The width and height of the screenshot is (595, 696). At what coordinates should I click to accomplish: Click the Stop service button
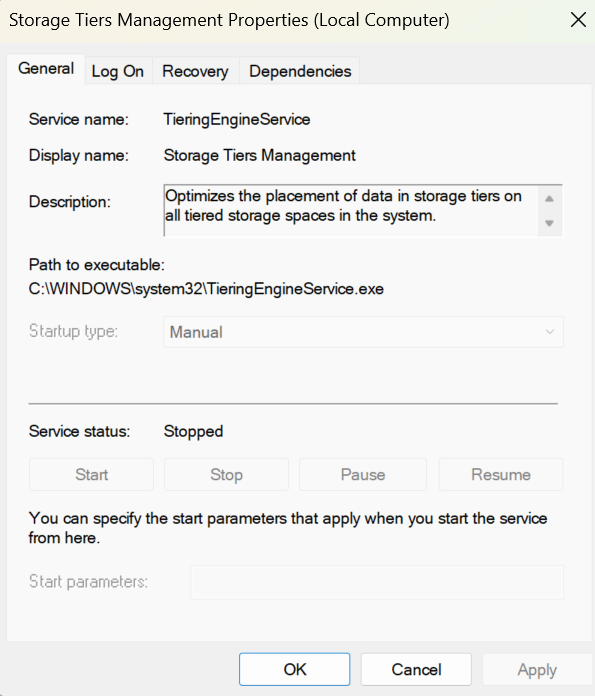(226, 475)
